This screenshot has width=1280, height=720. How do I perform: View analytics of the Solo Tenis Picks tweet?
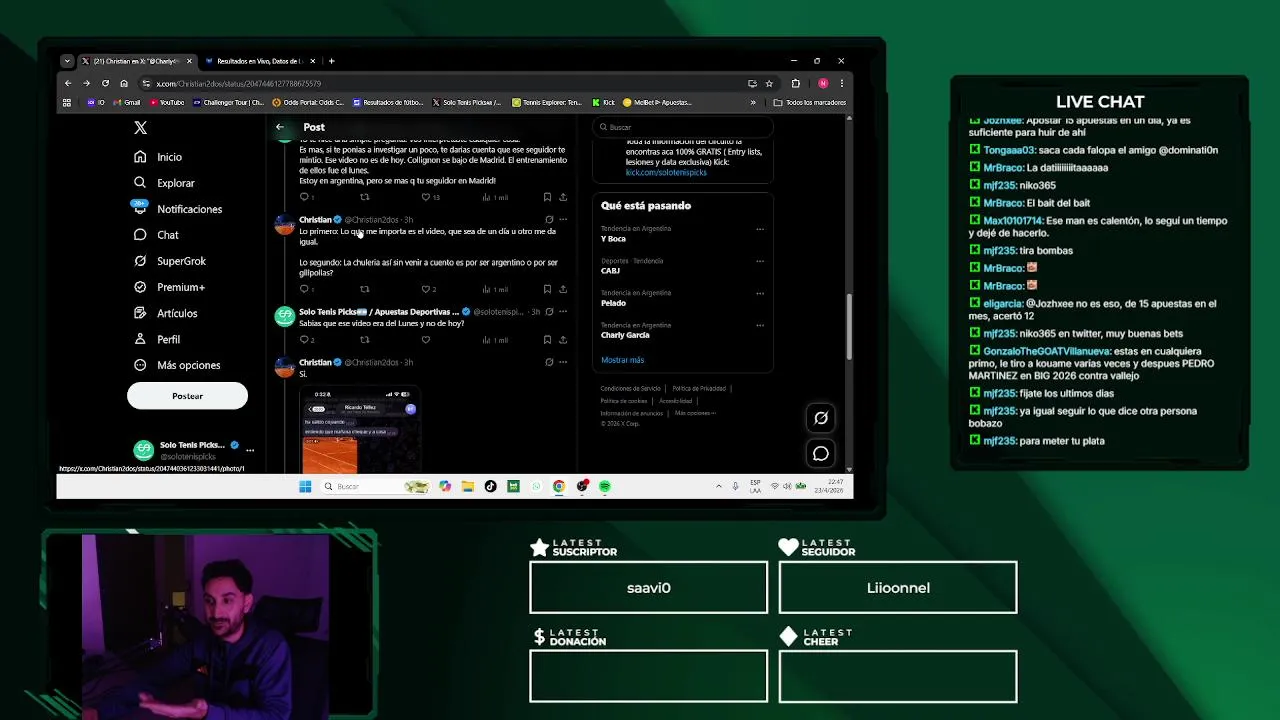click(495, 340)
